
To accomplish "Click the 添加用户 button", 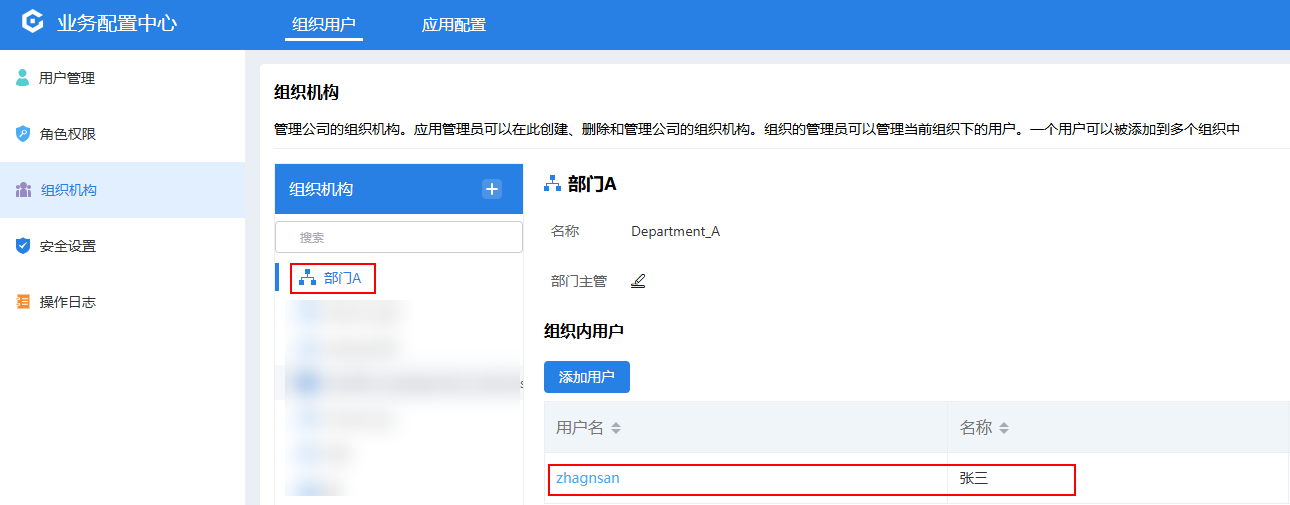I will pyautogui.click(x=587, y=377).
